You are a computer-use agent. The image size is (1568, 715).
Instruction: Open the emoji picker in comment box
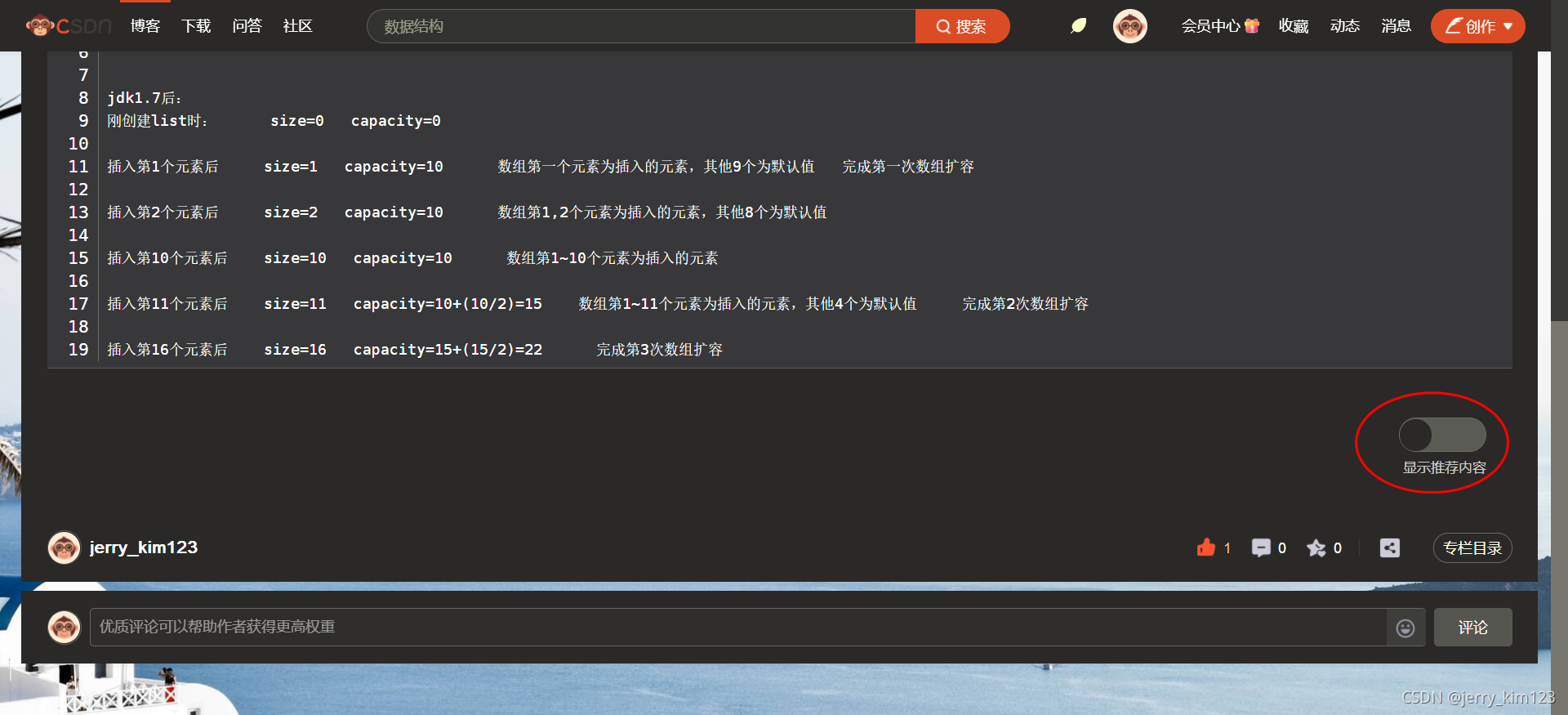click(x=1405, y=628)
